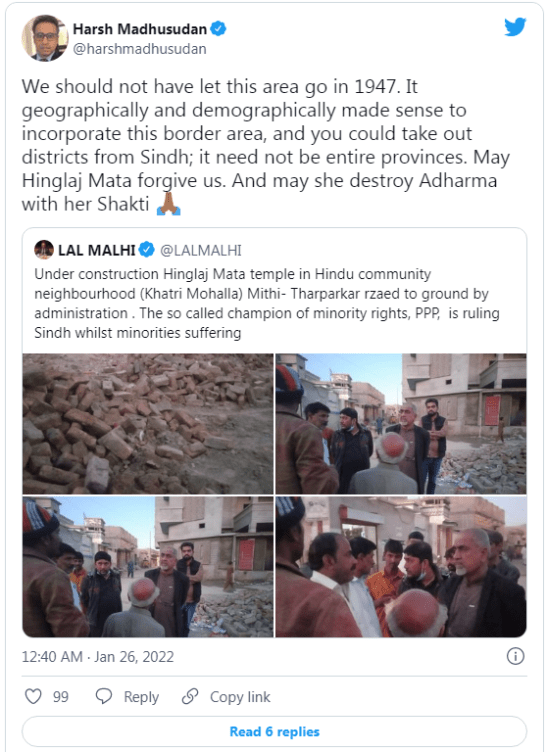Click the copy link chain icon

190,696
